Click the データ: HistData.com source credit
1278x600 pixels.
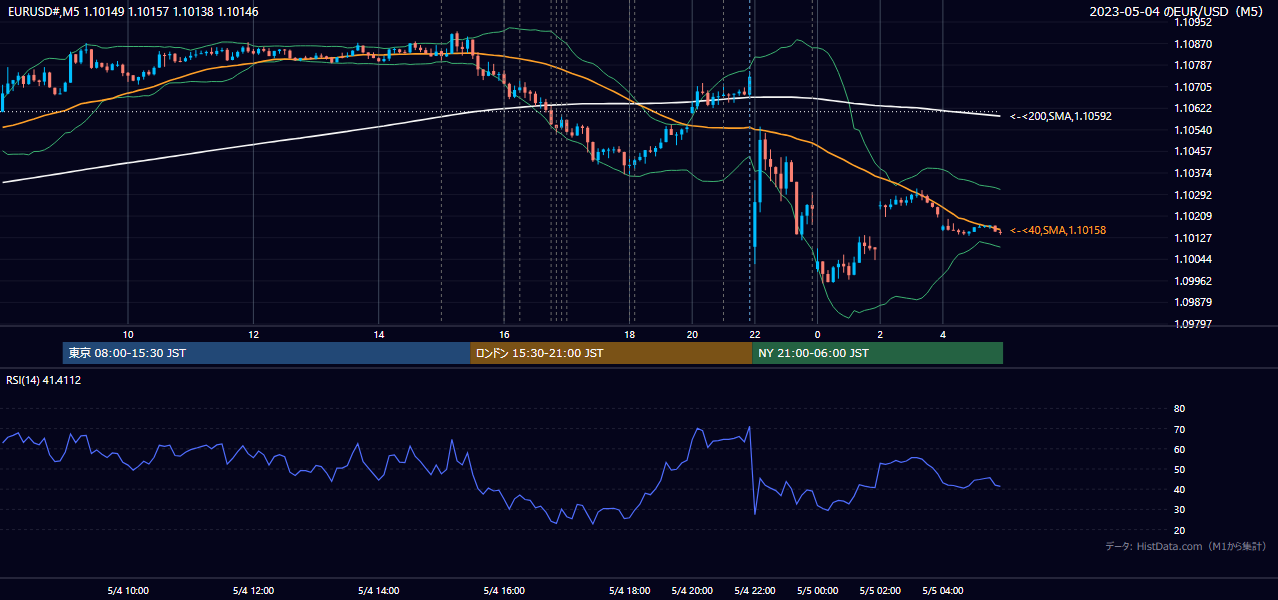pyautogui.click(x=1186, y=546)
